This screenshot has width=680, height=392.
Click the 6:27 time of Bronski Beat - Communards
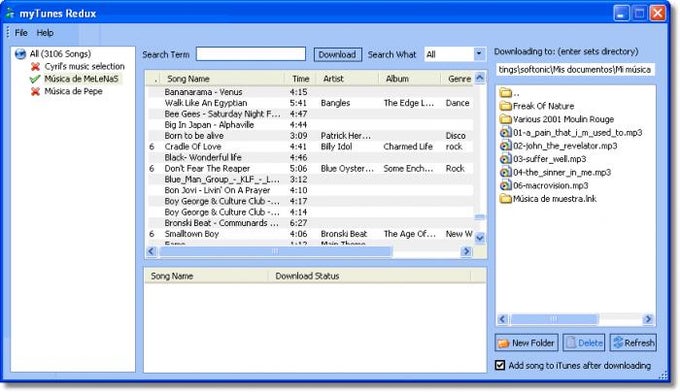pos(298,223)
